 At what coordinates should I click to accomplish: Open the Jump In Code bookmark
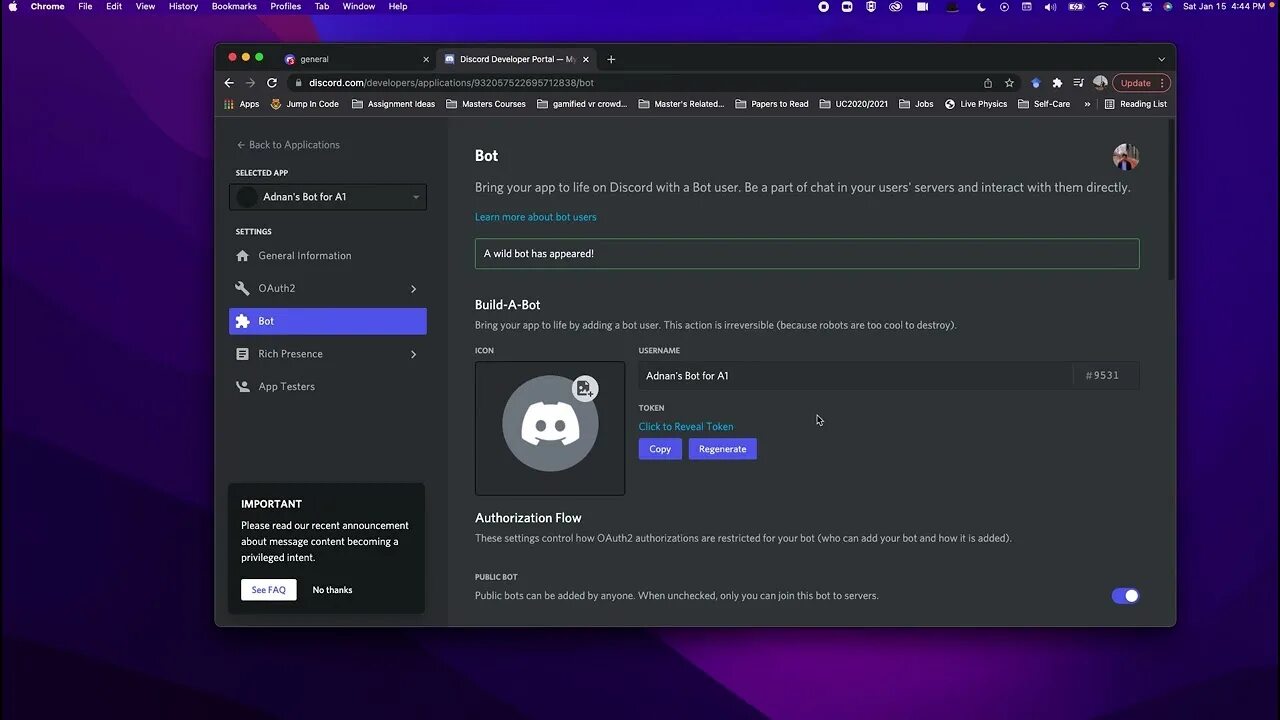[x=305, y=104]
